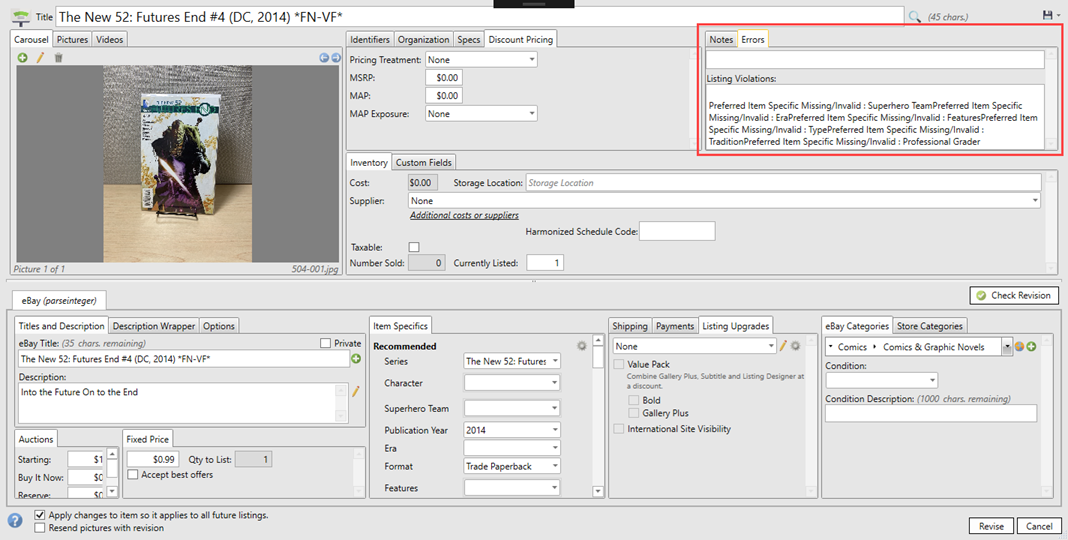Open the eBay category path dropdown arrow
Screen dimensions: 1068x540
point(1007,347)
